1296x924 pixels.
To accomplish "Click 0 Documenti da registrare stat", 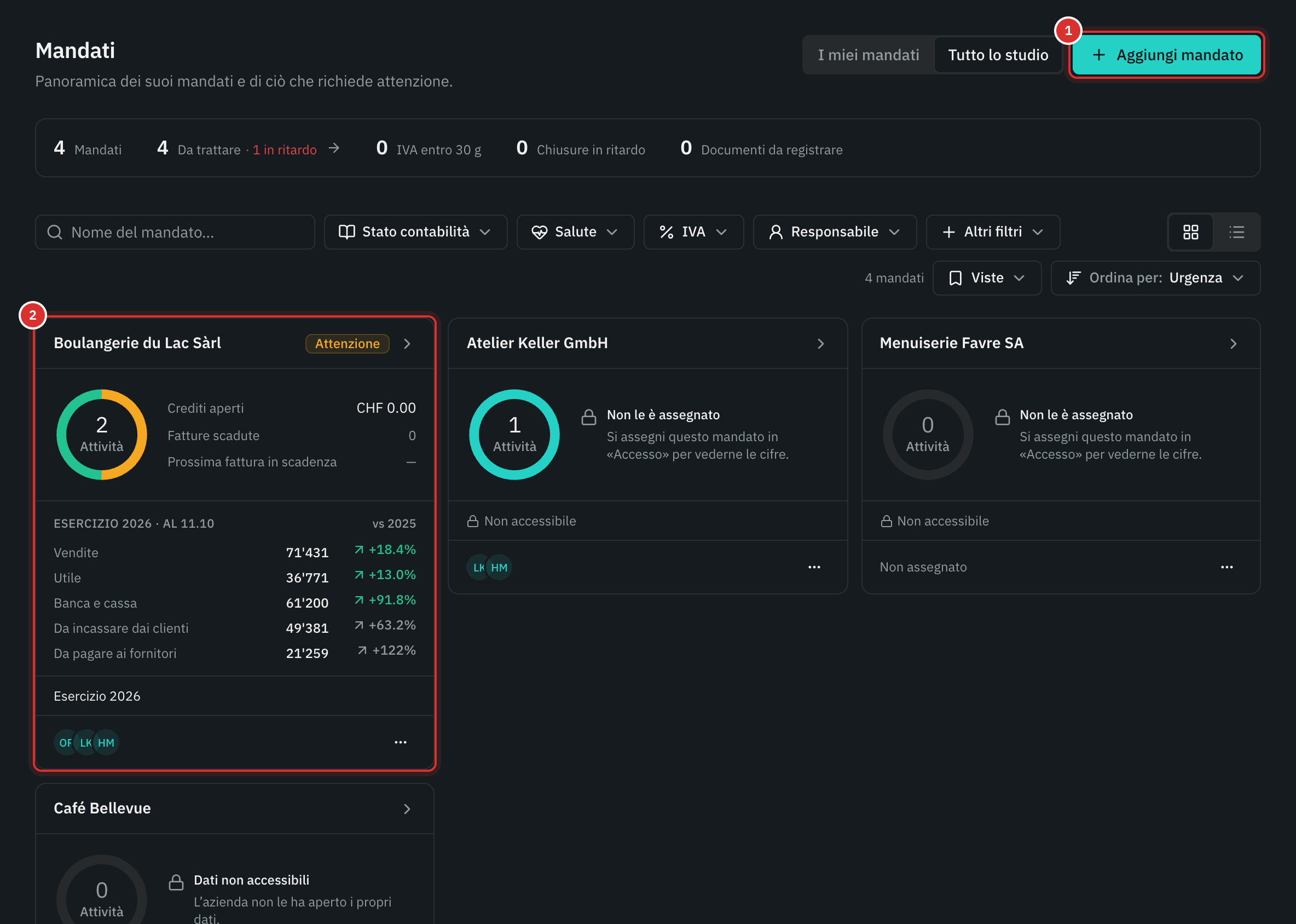I will (x=761, y=148).
